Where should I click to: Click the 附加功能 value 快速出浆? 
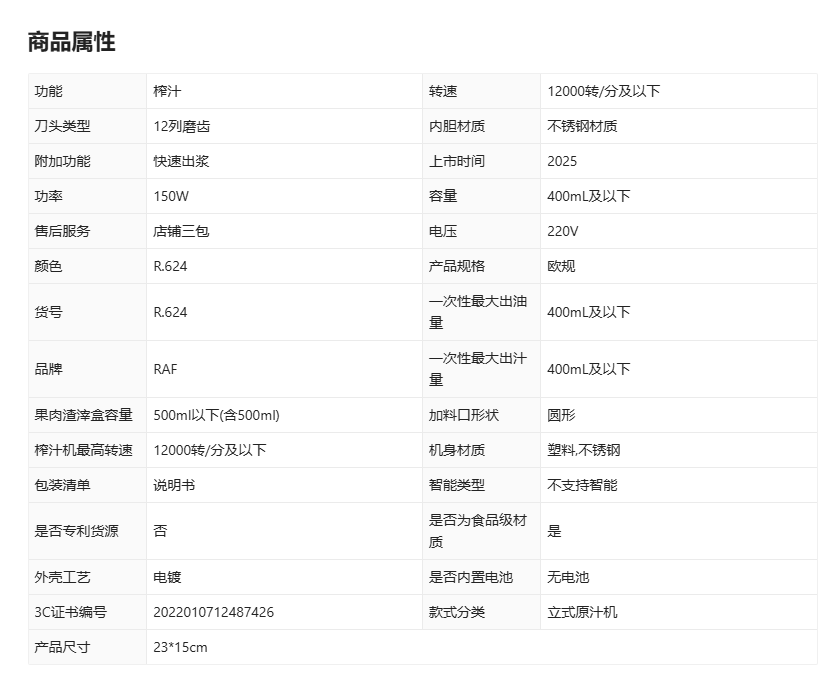tap(181, 161)
